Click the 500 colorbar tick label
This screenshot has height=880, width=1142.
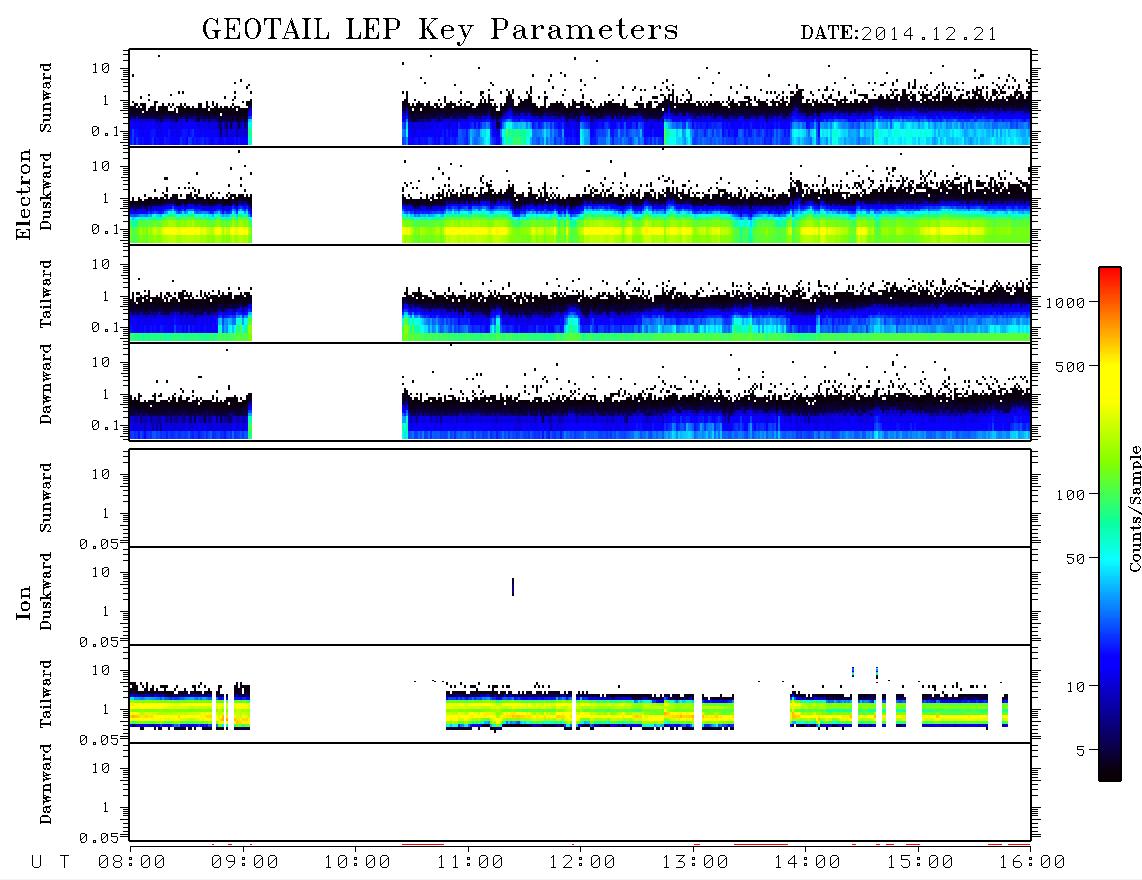click(1071, 366)
